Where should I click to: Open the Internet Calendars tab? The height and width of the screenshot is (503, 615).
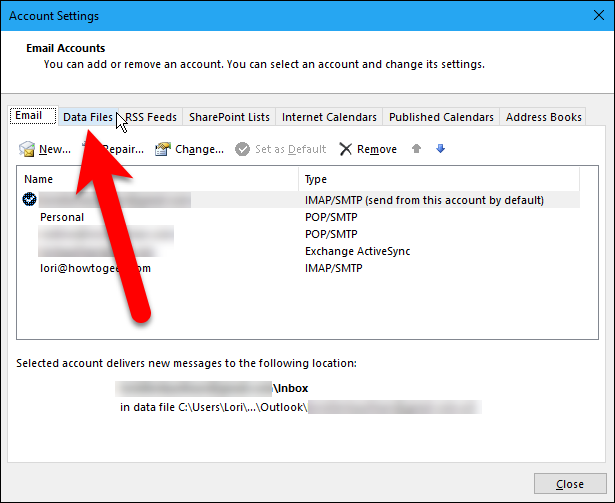click(x=329, y=117)
